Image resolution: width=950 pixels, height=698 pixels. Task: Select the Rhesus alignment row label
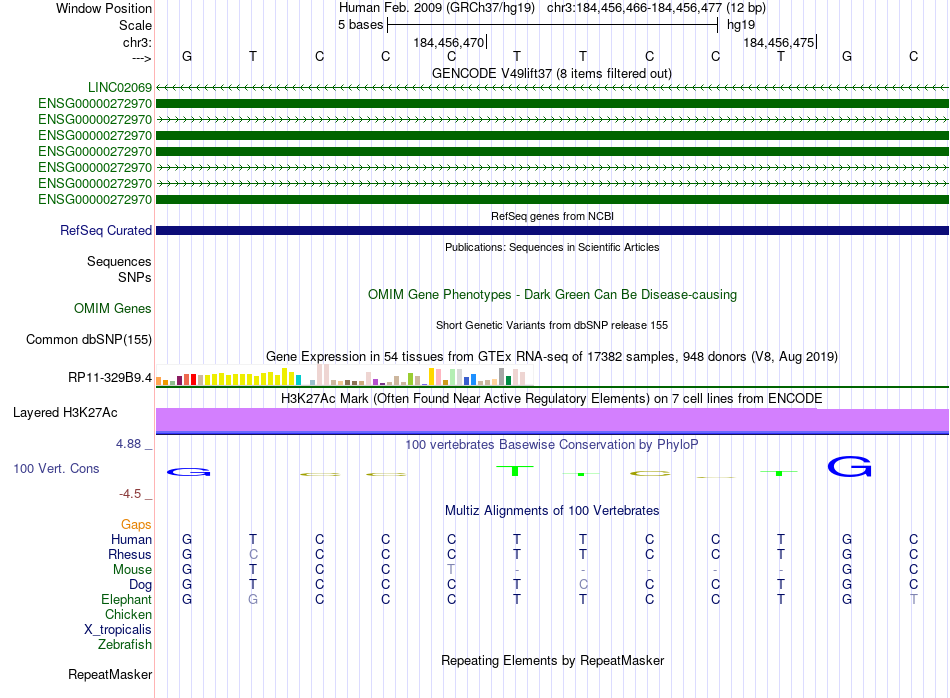130,554
